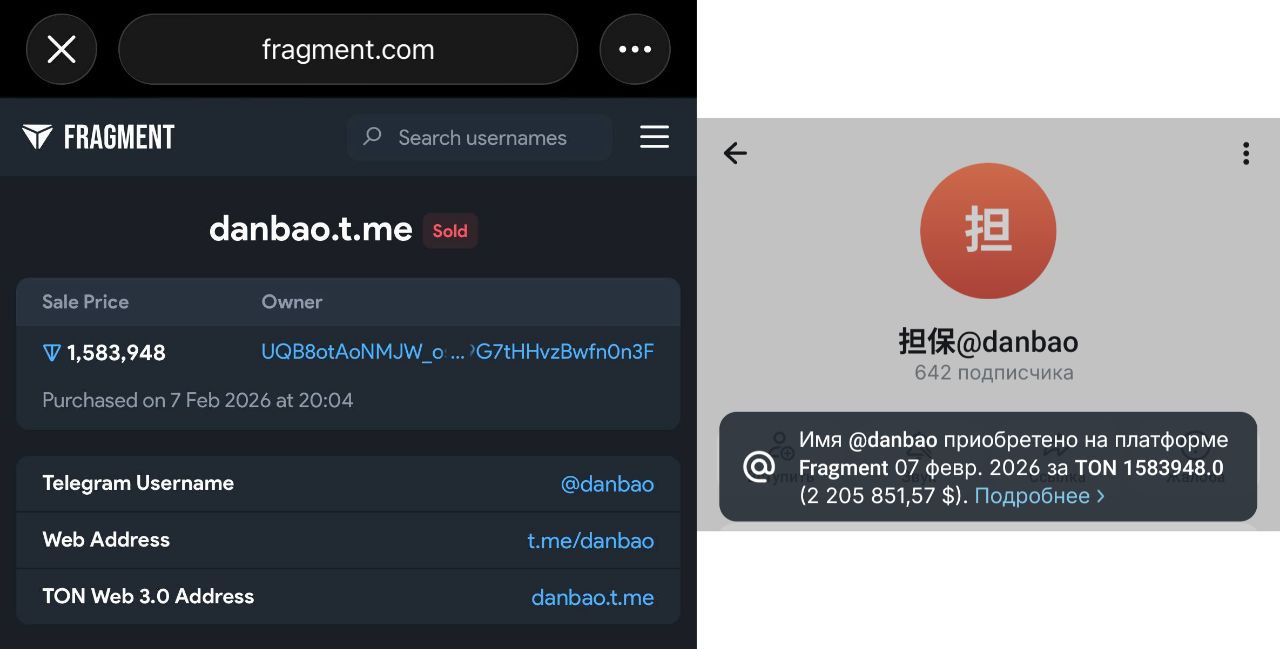The height and width of the screenshot is (649, 1280).
Task: Open the three-dots browser options menu
Action: (635, 49)
